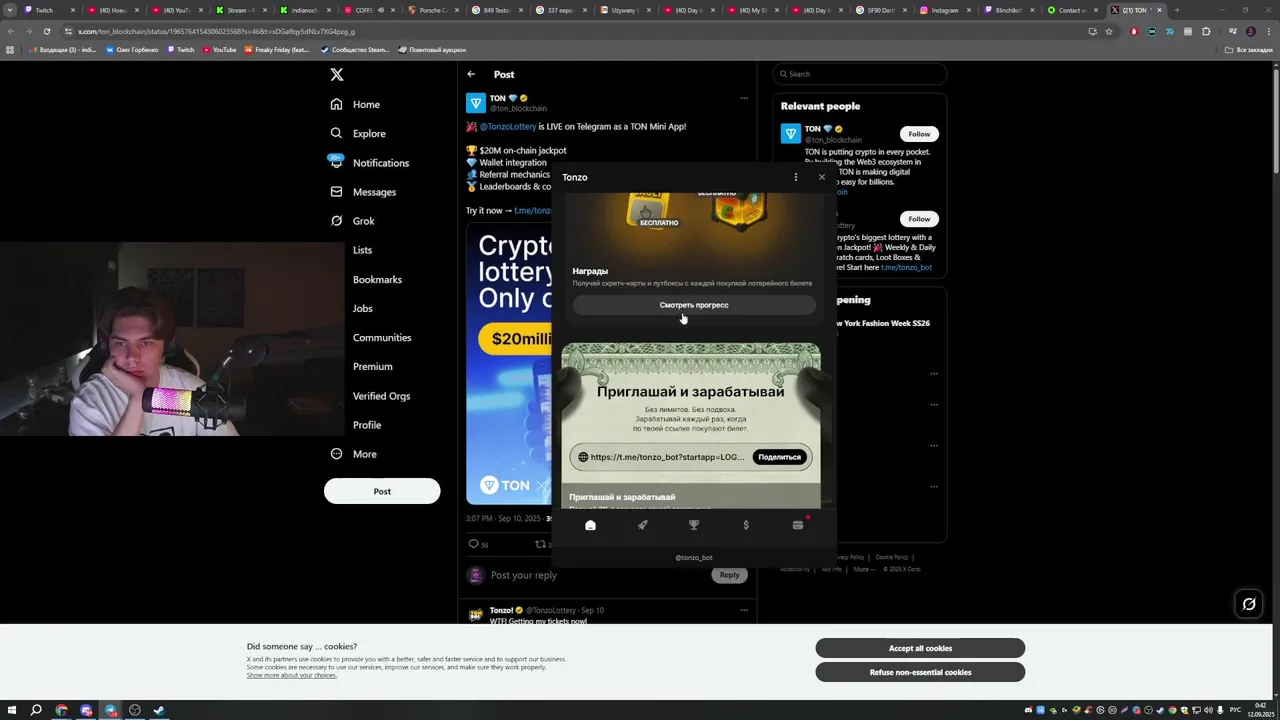Open Chrome from the taskbar

coord(62,710)
